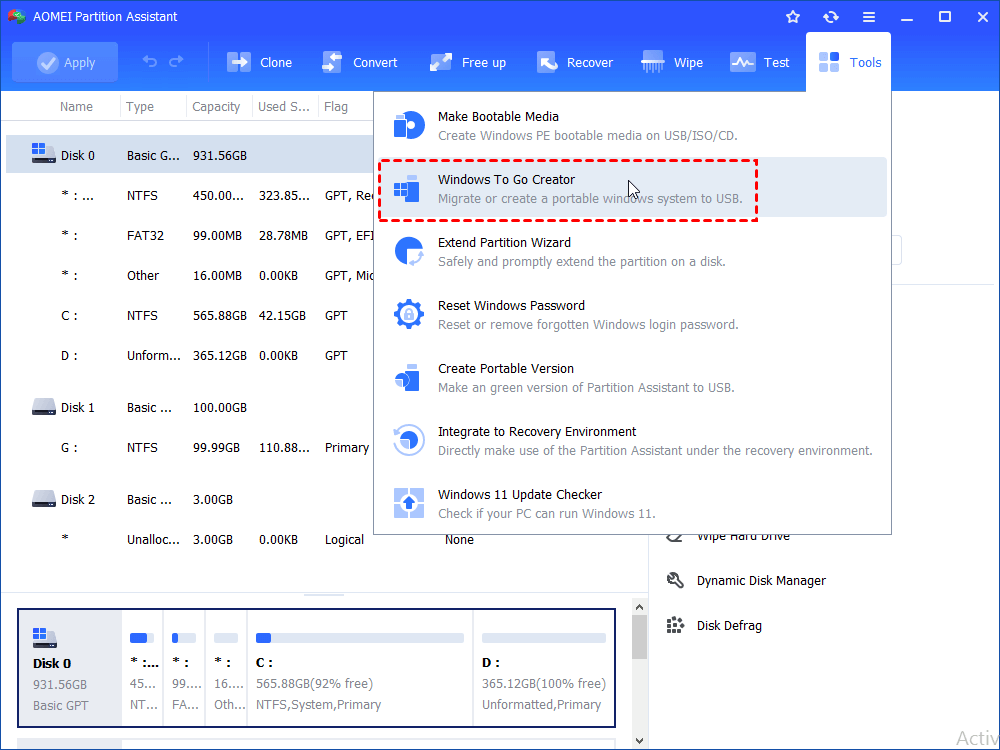Click the Capacity column header
This screenshot has width=1000, height=750.
[216, 107]
